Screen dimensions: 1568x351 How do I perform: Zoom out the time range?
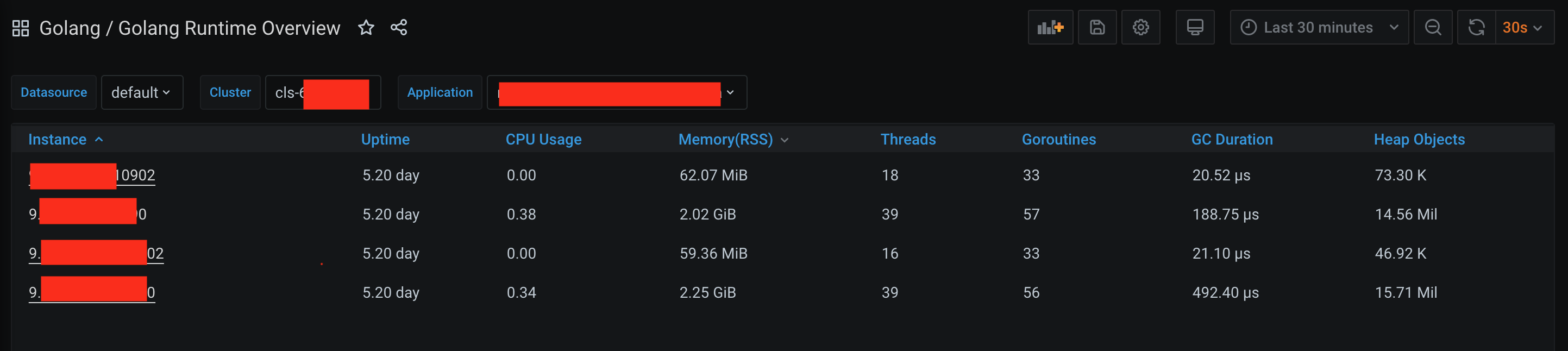[x=1433, y=27]
